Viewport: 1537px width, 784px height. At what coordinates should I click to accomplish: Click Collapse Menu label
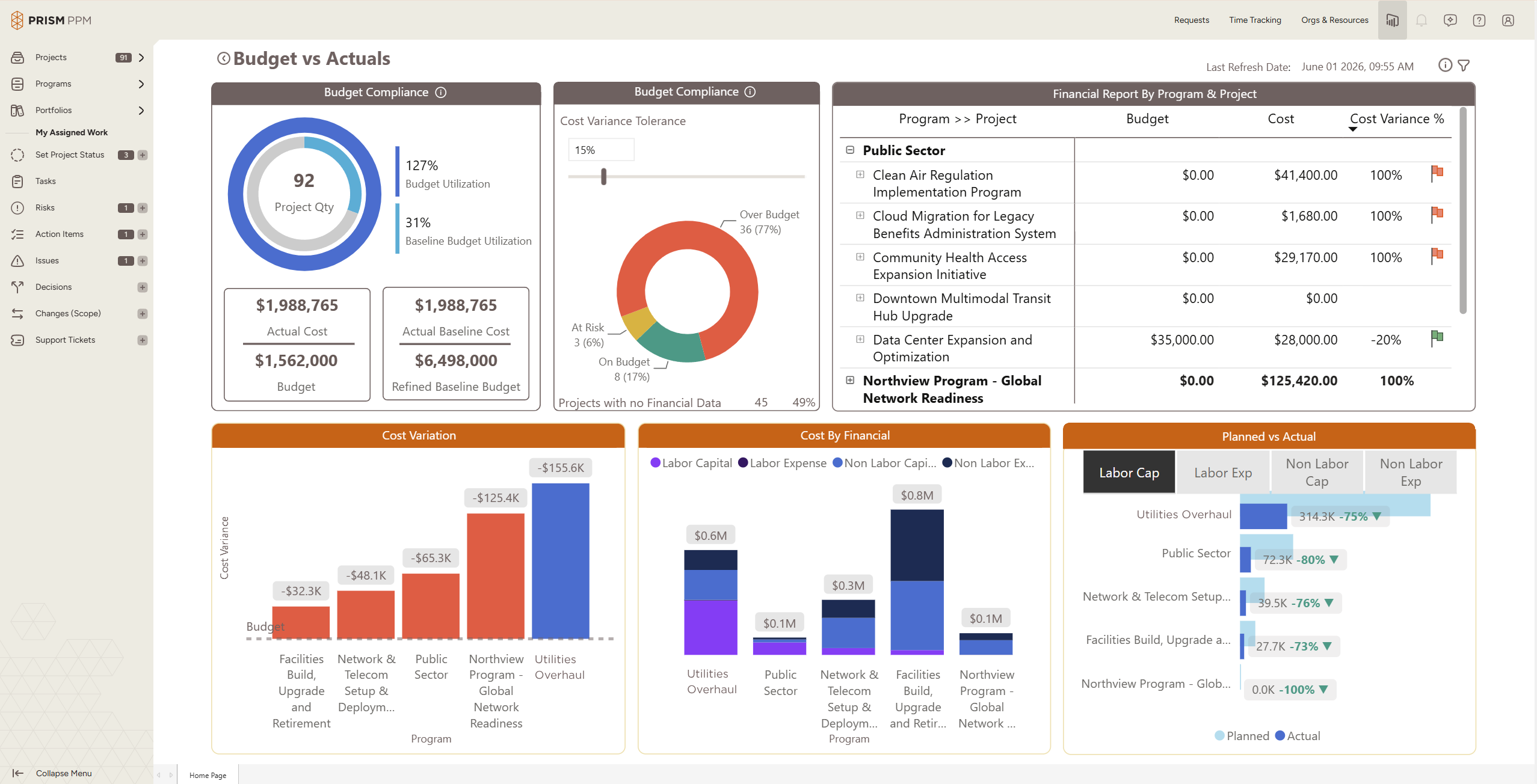(x=64, y=773)
